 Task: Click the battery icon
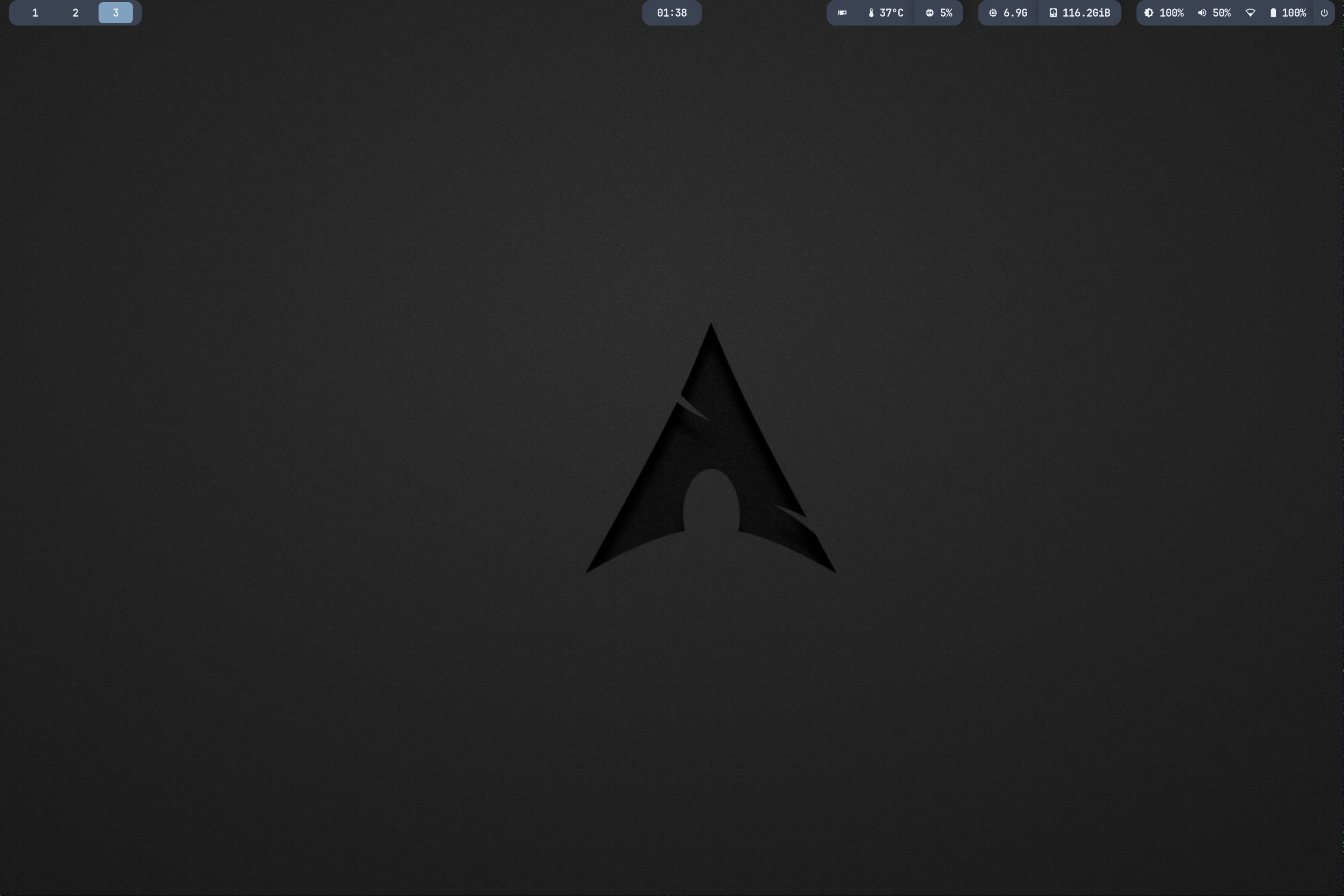(x=1273, y=13)
